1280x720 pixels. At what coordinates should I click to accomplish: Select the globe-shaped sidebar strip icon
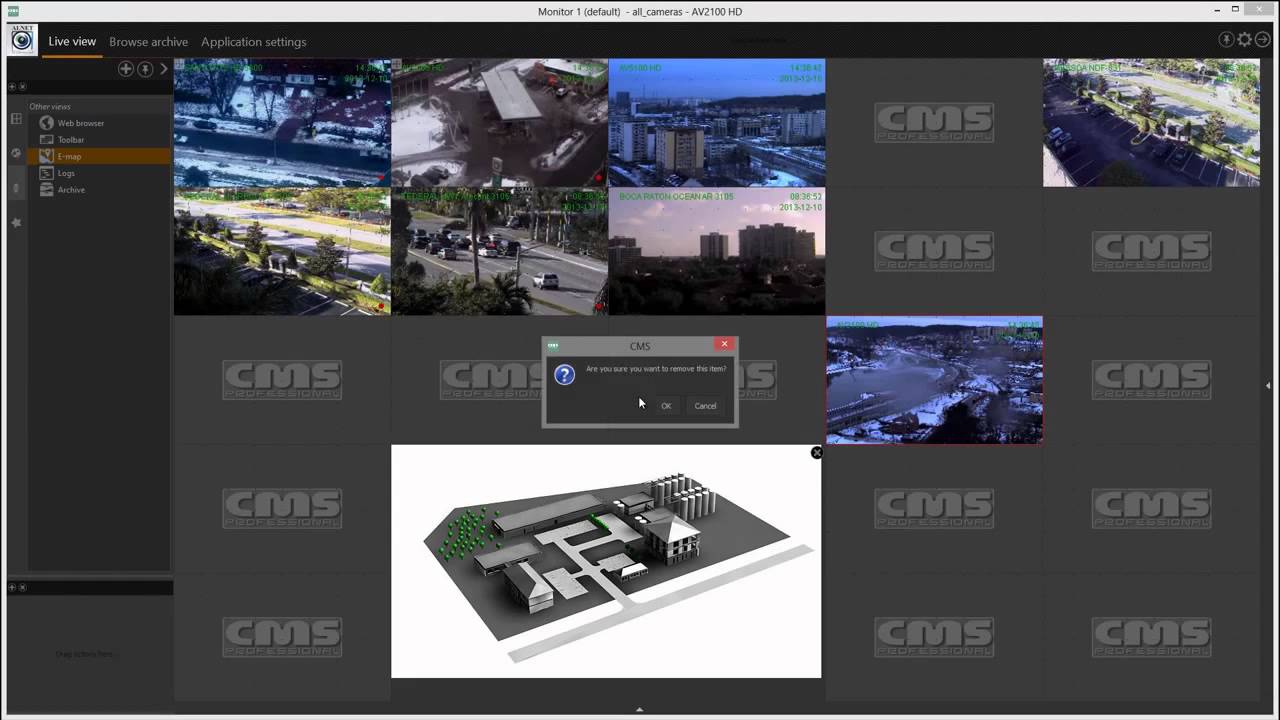point(16,153)
